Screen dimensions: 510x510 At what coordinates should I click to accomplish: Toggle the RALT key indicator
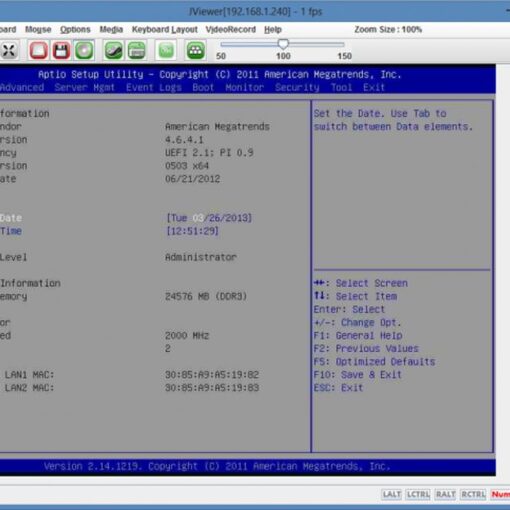[445, 494]
